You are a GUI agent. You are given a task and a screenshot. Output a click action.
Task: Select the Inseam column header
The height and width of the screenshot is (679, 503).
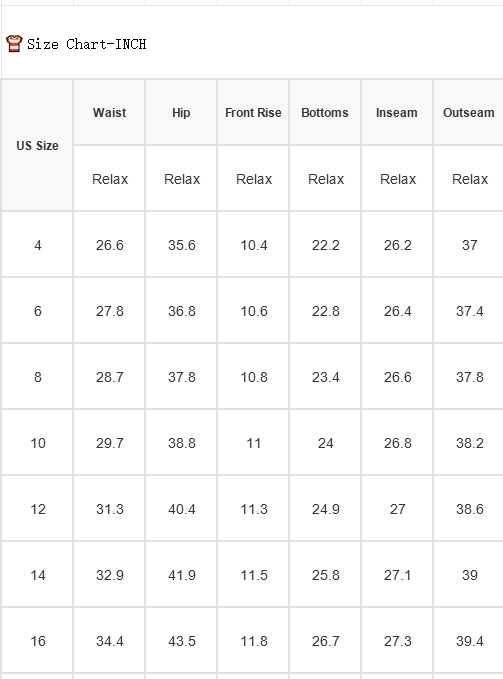click(397, 113)
